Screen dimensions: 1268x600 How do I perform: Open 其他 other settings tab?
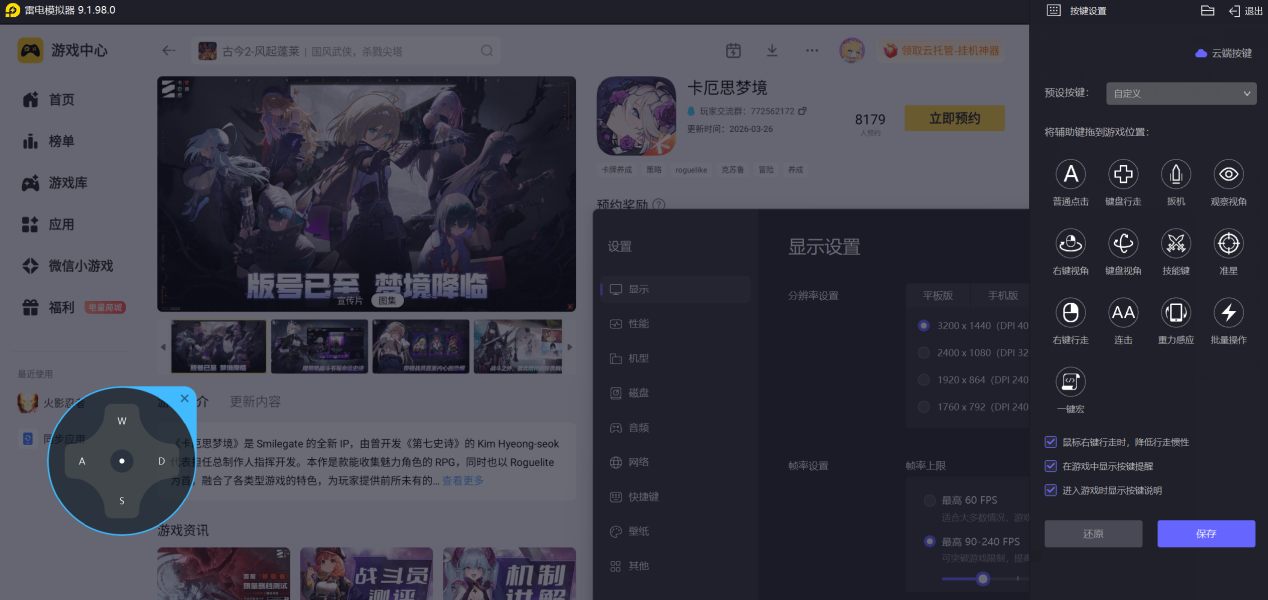(x=675, y=566)
